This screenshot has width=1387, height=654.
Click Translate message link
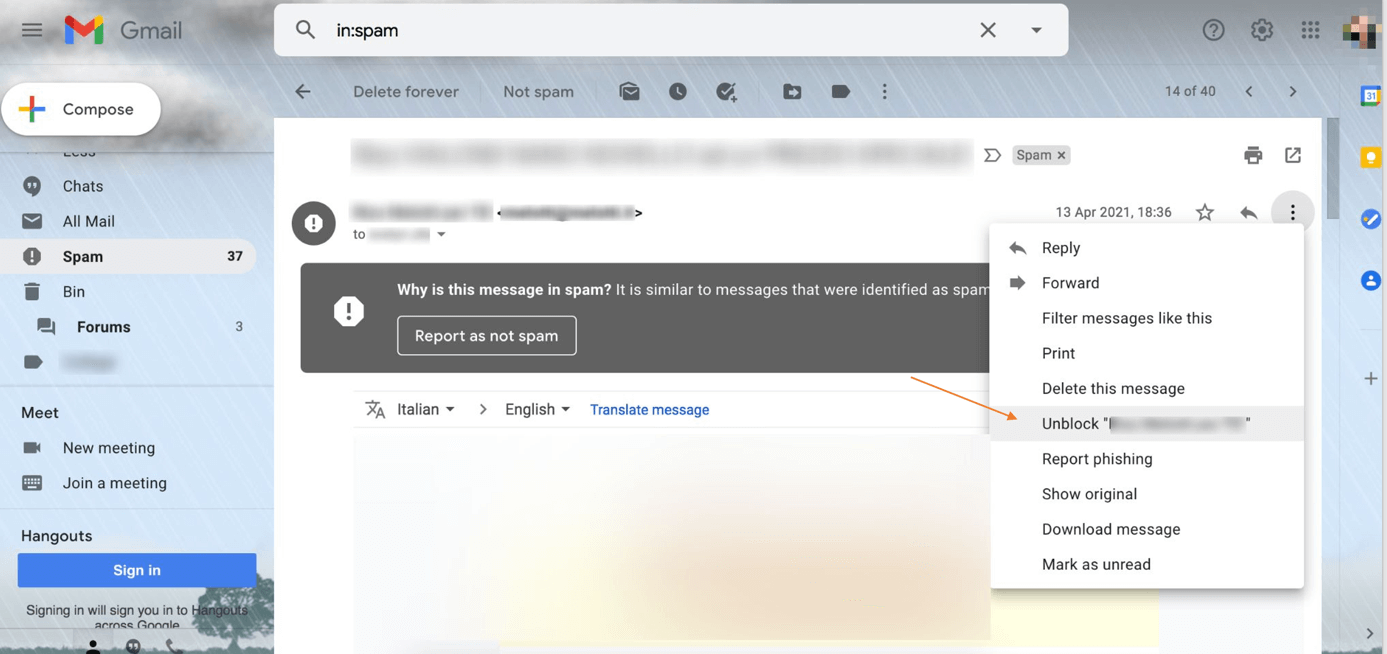(649, 410)
